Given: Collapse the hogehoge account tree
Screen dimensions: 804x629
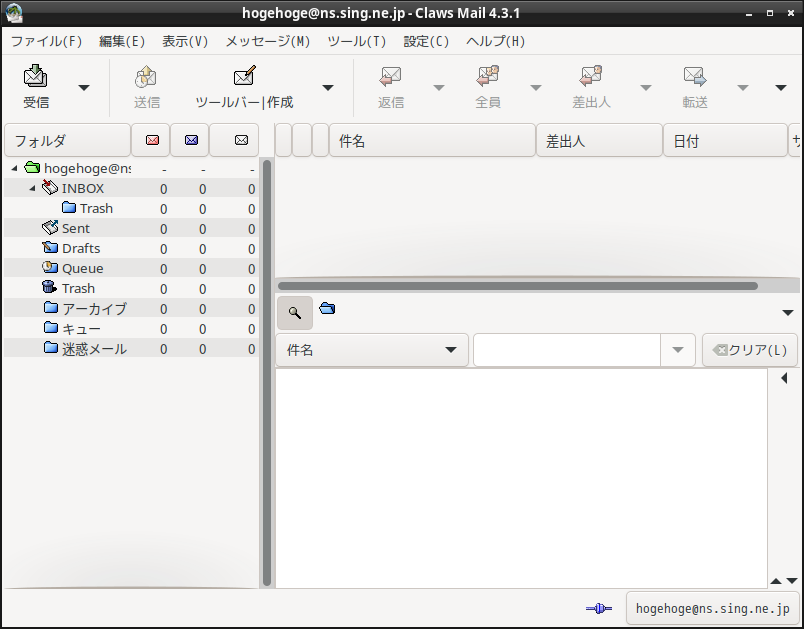Looking at the screenshot, I should (x=14, y=168).
